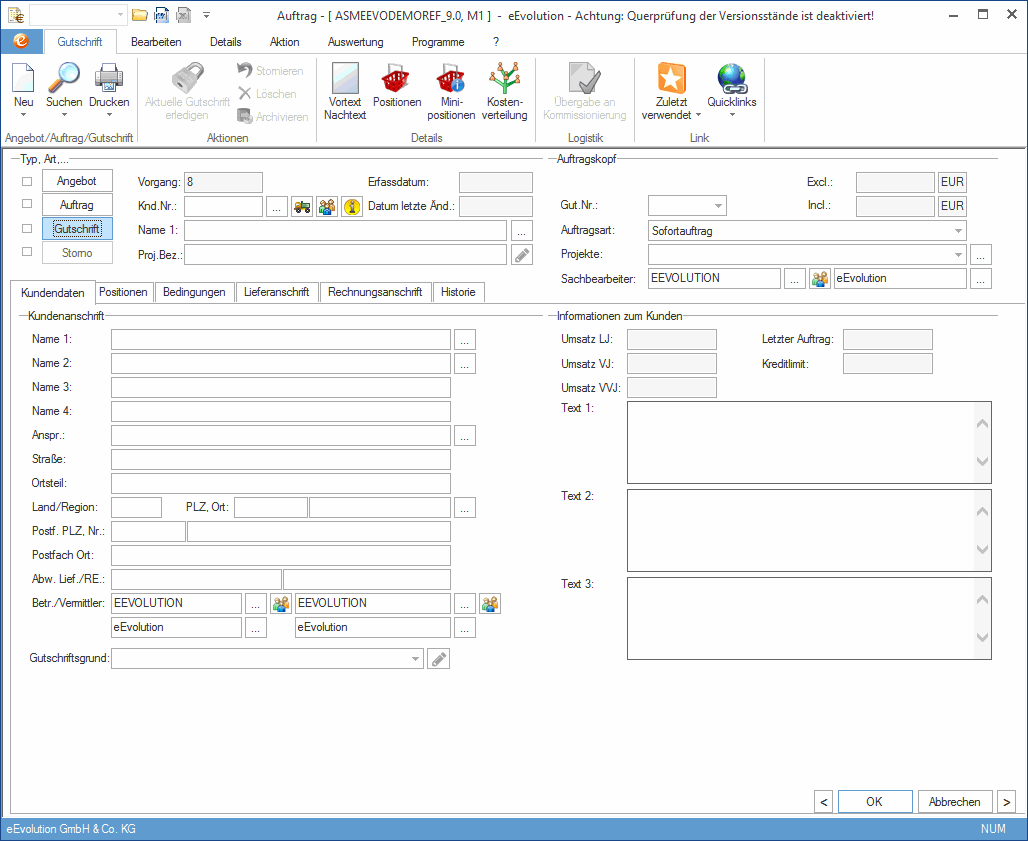
Task: Click the delivery truck icon beside Knd.Nr.
Action: click(x=302, y=206)
